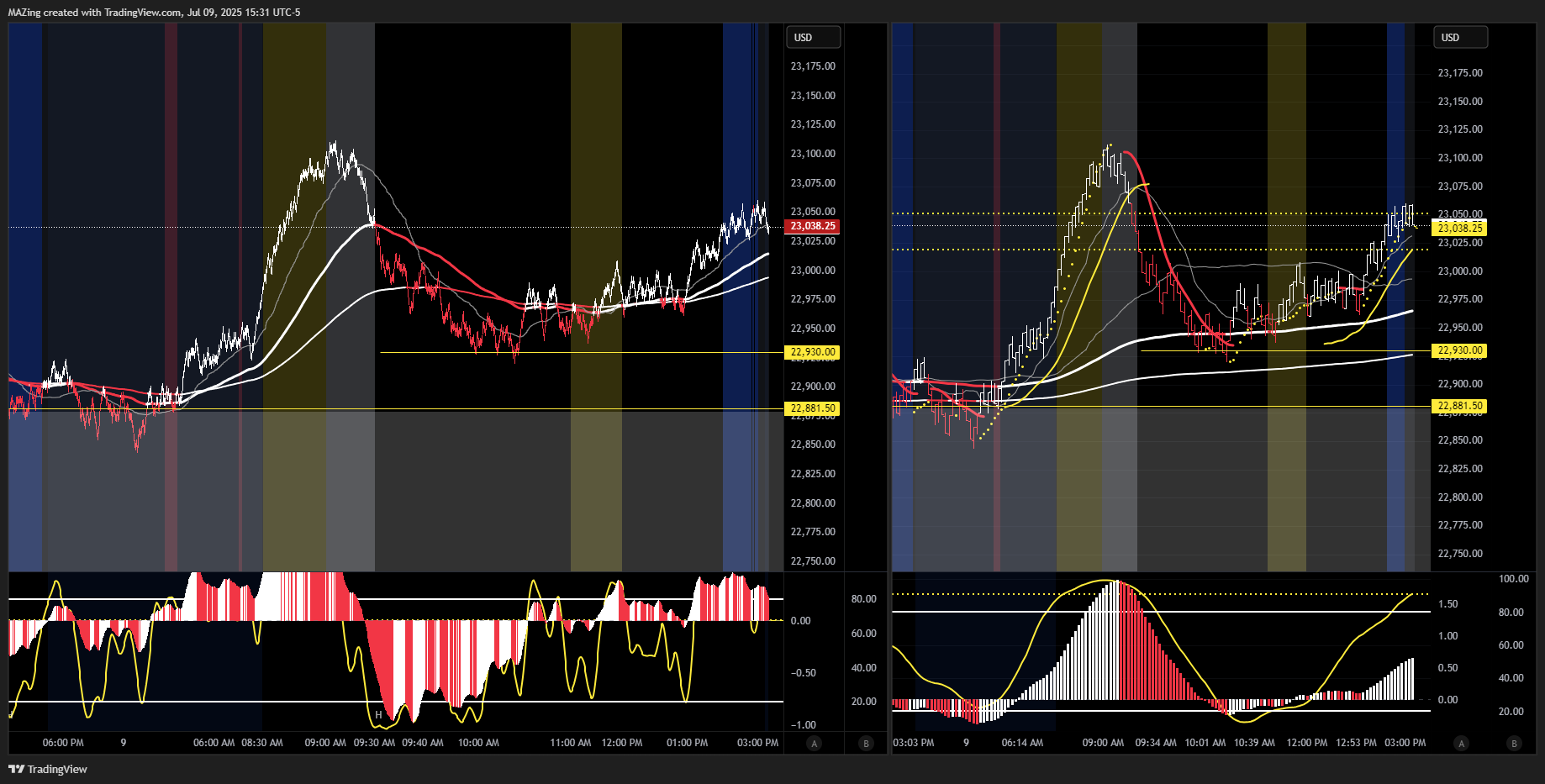The width and height of the screenshot is (1545, 784).
Task: Click the H marker in the left oscillator pane
Action: [378, 715]
